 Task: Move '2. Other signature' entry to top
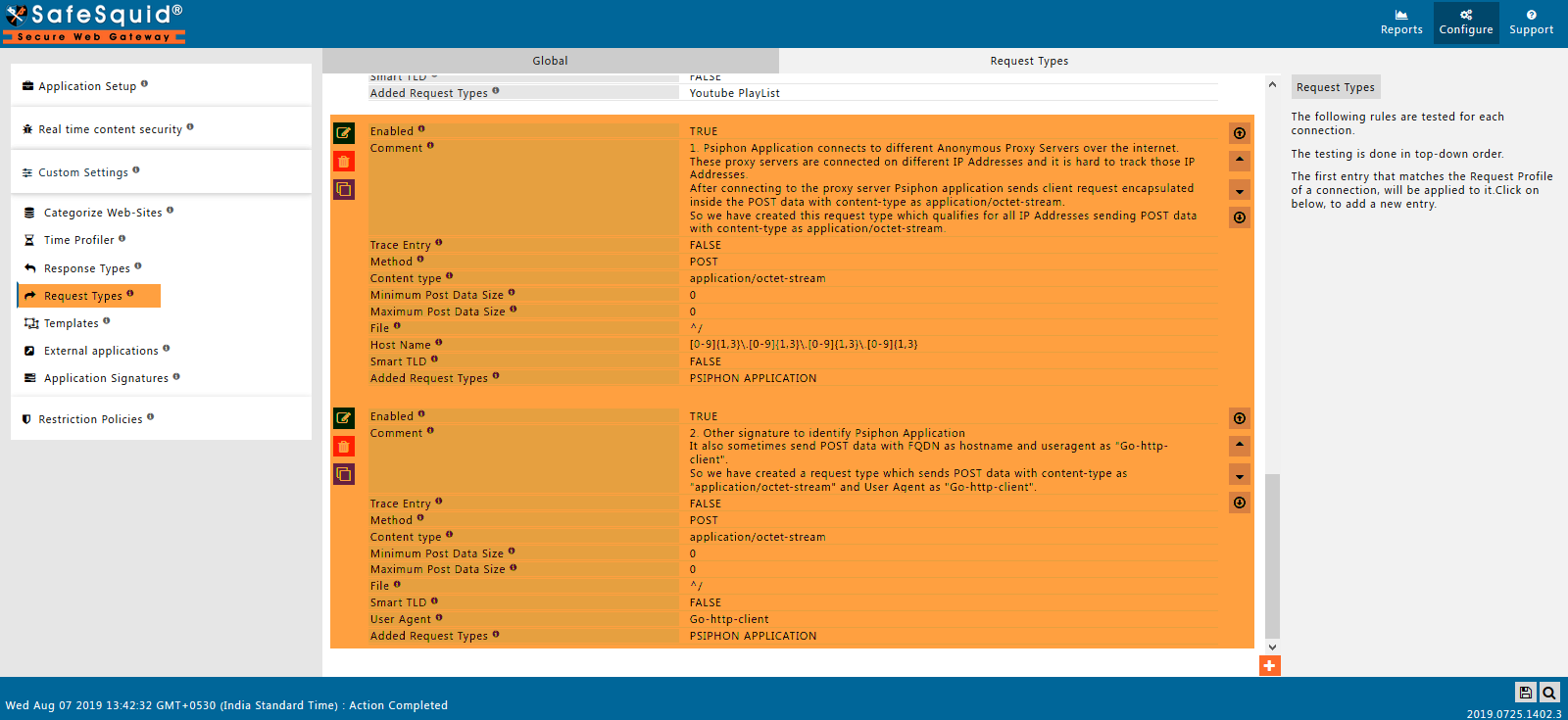(x=1240, y=418)
